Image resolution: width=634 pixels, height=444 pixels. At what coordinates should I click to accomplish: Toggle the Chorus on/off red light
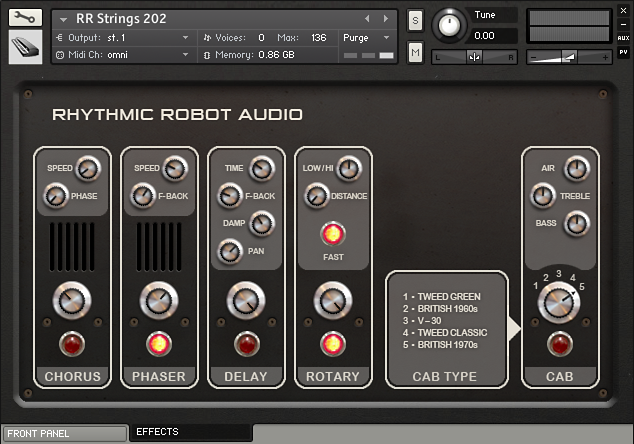[x=72, y=344]
